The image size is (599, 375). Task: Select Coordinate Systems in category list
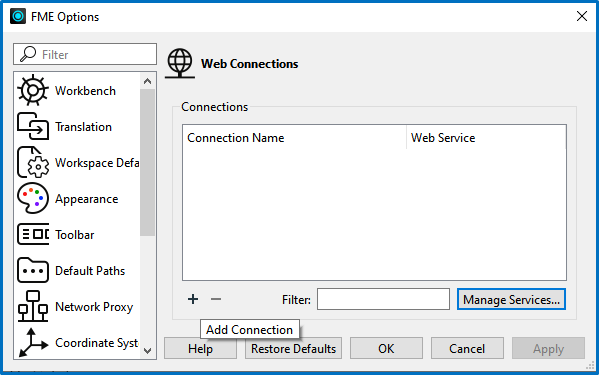point(97,343)
